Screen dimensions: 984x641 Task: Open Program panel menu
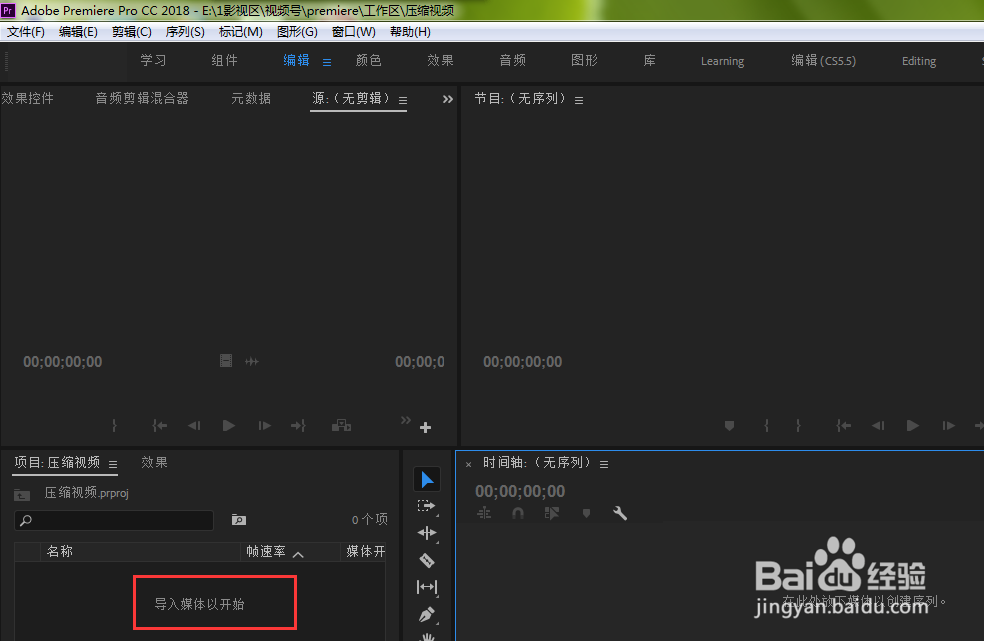coord(579,100)
